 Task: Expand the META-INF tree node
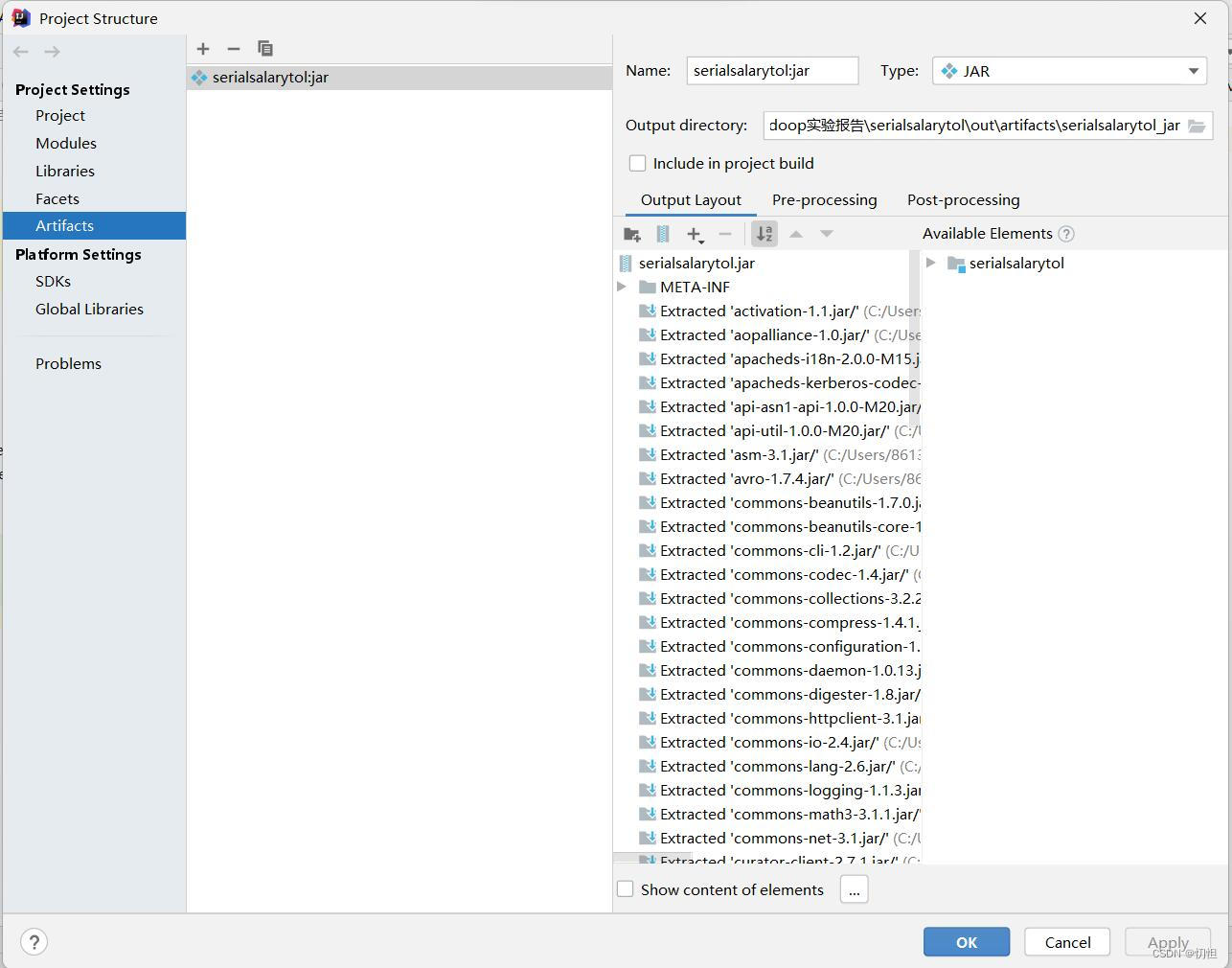tap(622, 288)
